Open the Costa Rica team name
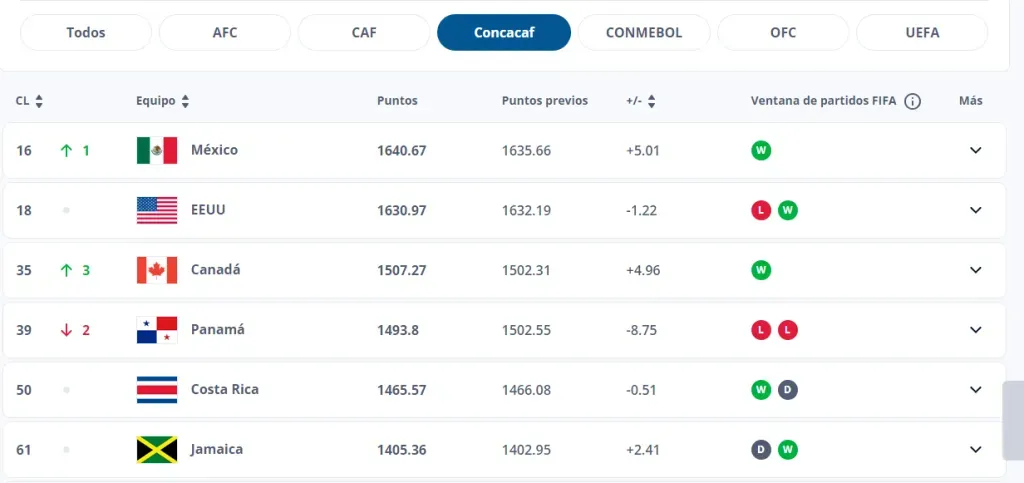This screenshot has width=1024, height=483. [x=224, y=390]
